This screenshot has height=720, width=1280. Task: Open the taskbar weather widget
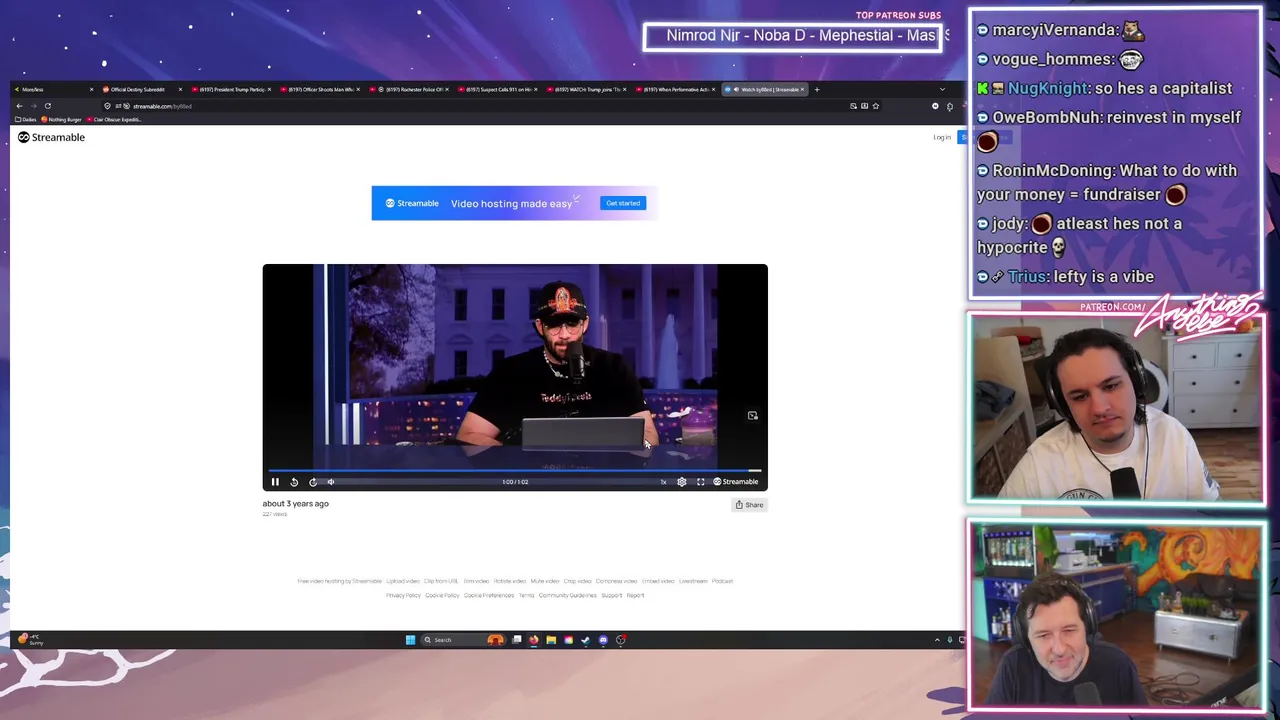(31, 639)
